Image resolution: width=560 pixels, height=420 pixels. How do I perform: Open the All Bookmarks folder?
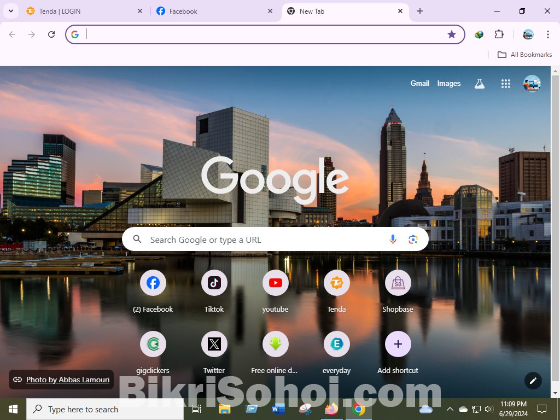[x=525, y=55]
